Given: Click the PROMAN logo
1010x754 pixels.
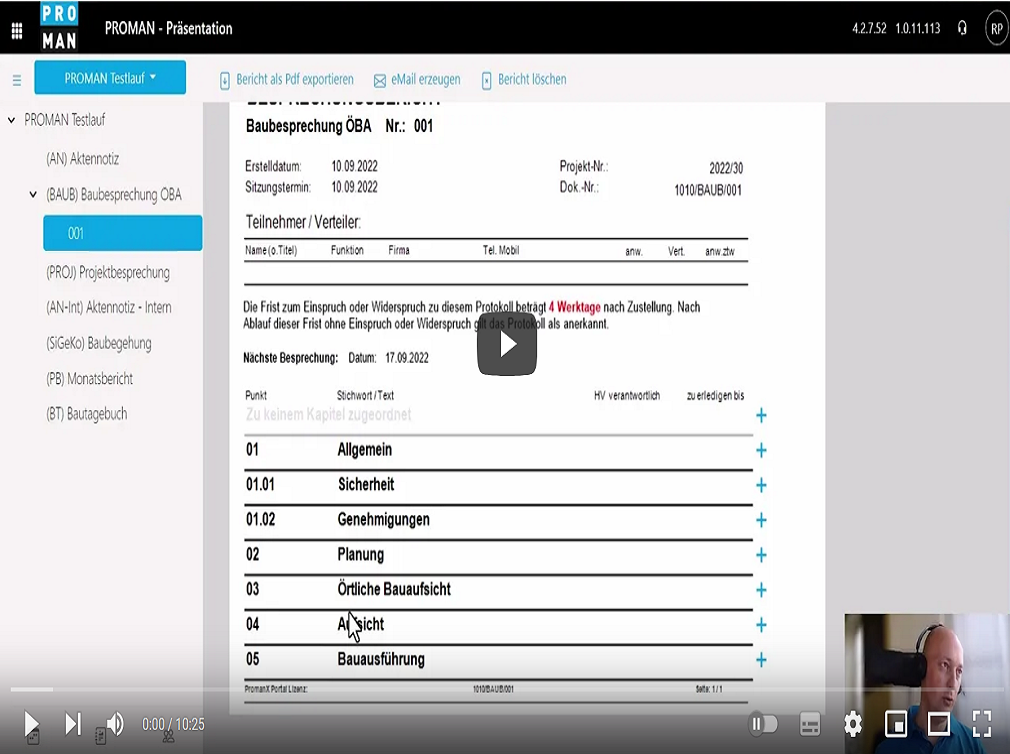Looking at the screenshot, I should [59, 26].
